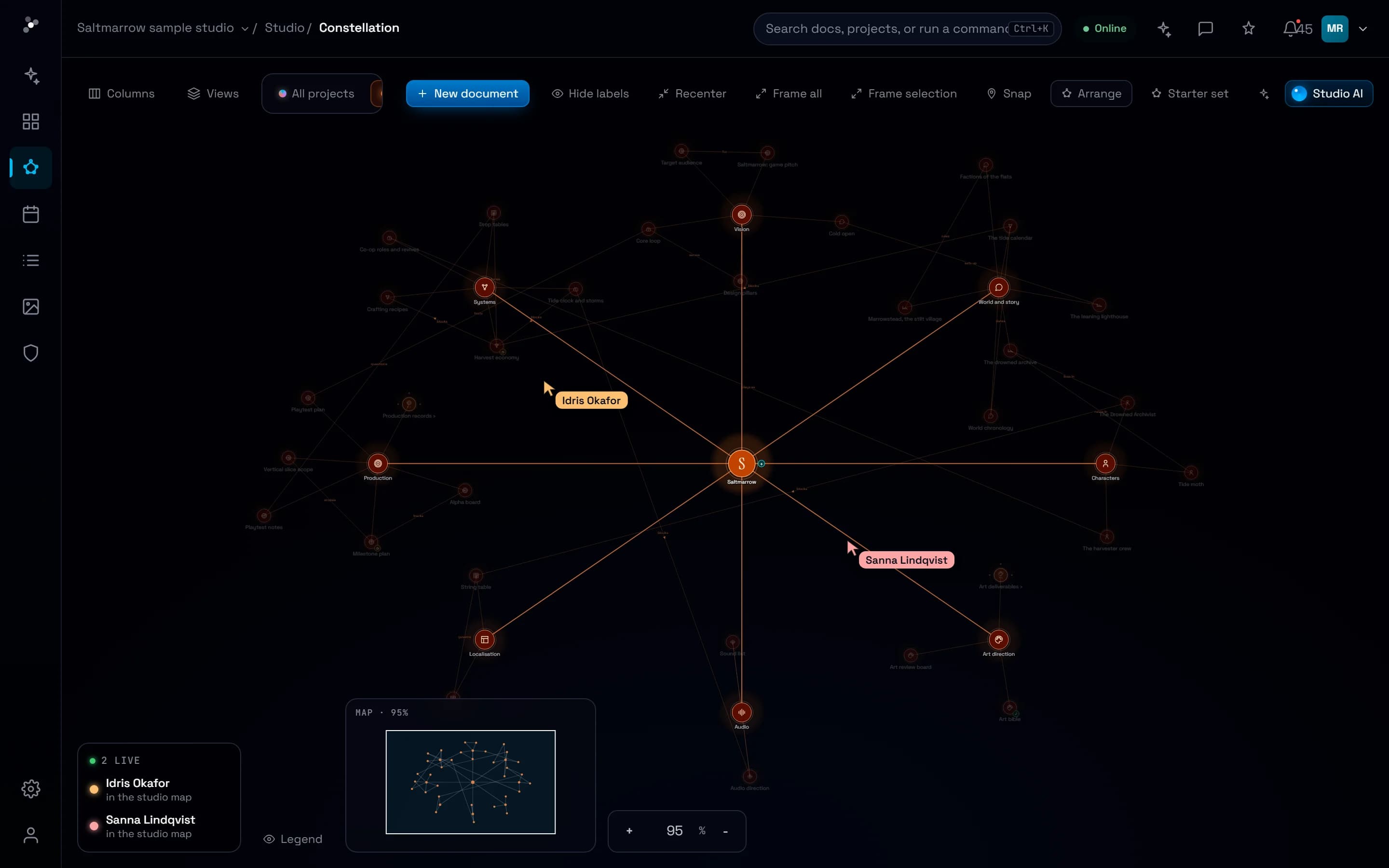Select the World and story node
Viewport: 1389px width, 868px height.
click(999, 287)
